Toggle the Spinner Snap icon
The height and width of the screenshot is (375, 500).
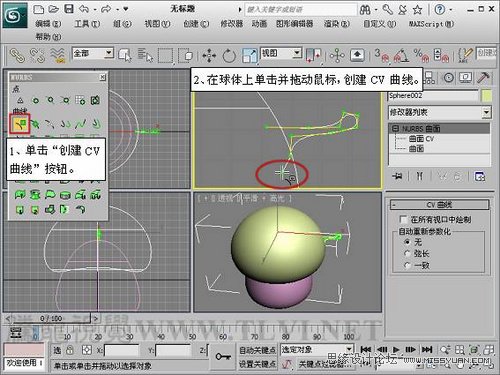441,55
